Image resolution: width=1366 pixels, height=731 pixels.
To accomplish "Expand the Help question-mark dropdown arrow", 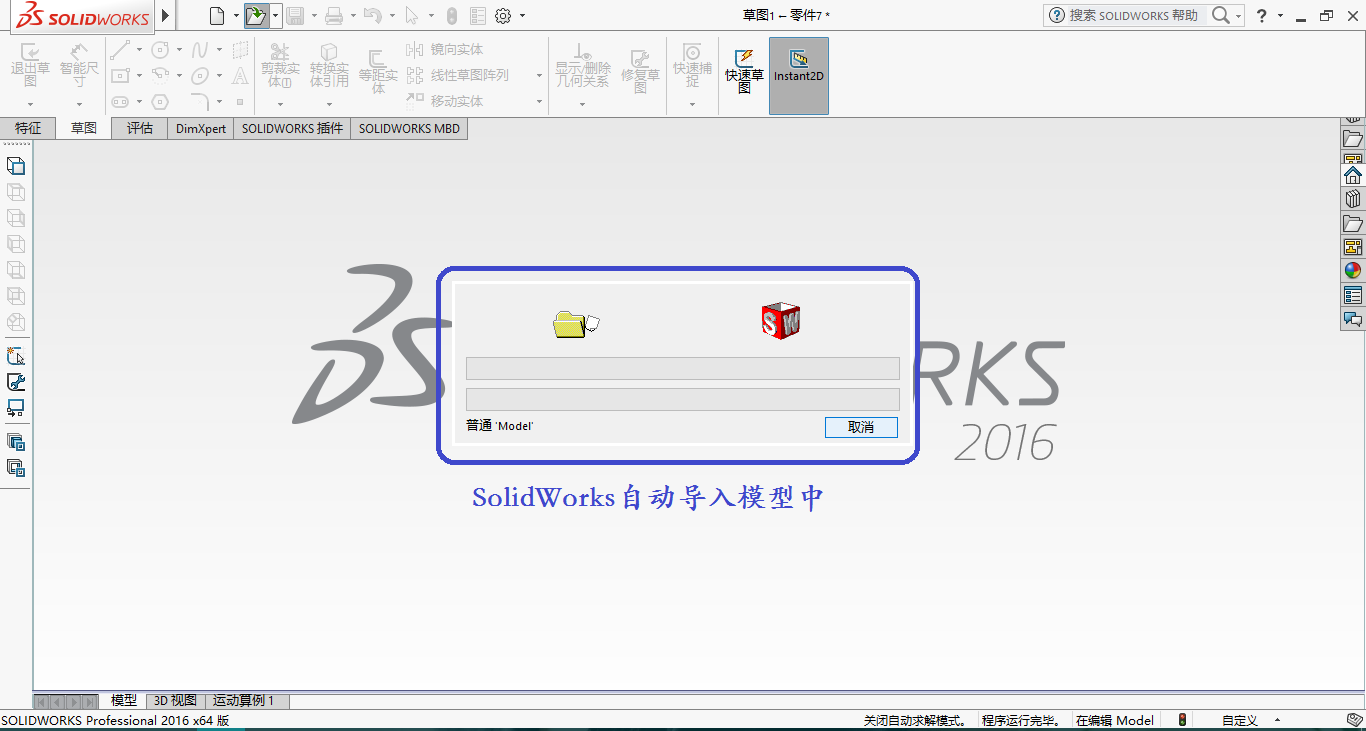I will [x=1280, y=16].
